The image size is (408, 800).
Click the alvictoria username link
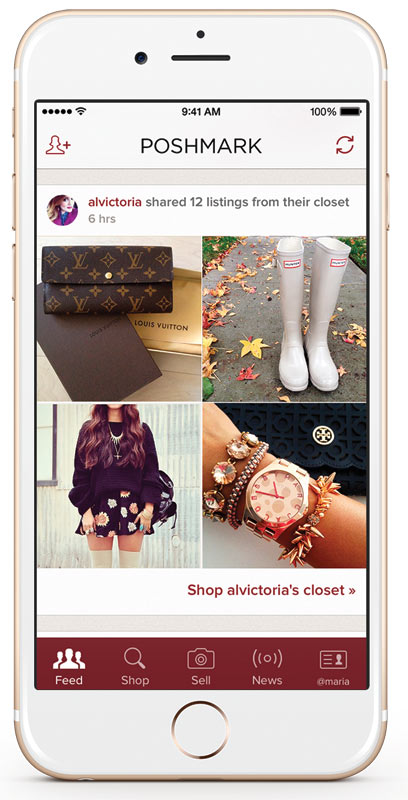tap(115, 202)
